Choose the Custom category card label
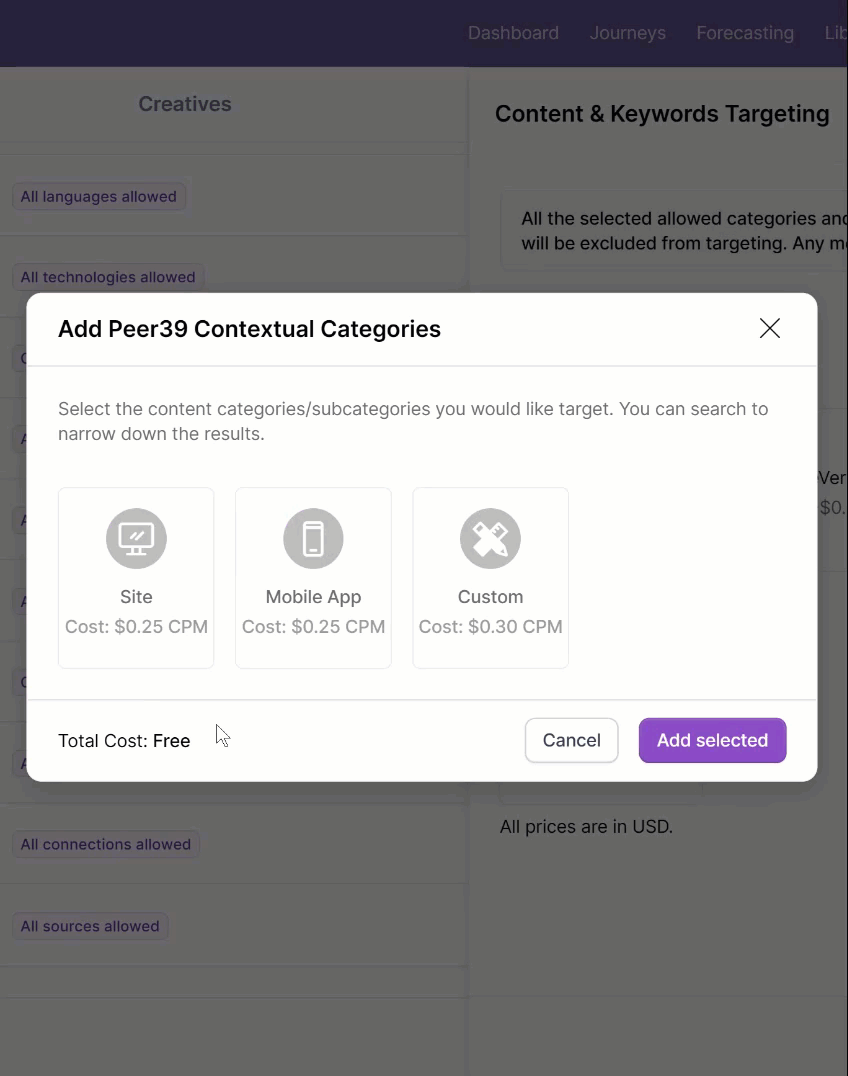848x1076 pixels. pos(490,597)
